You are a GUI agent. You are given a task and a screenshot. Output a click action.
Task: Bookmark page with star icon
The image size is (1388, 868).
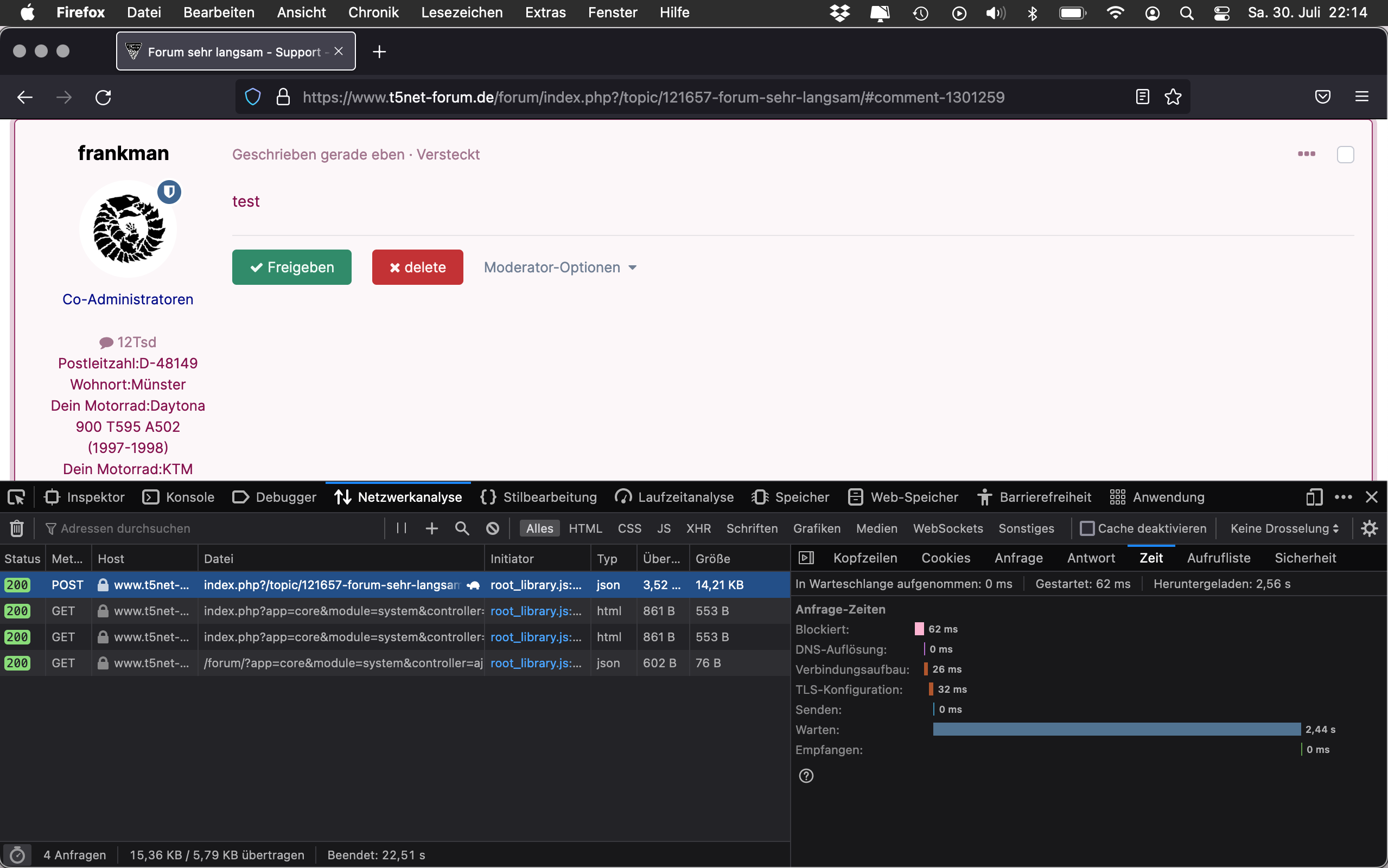tap(1173, 97)
